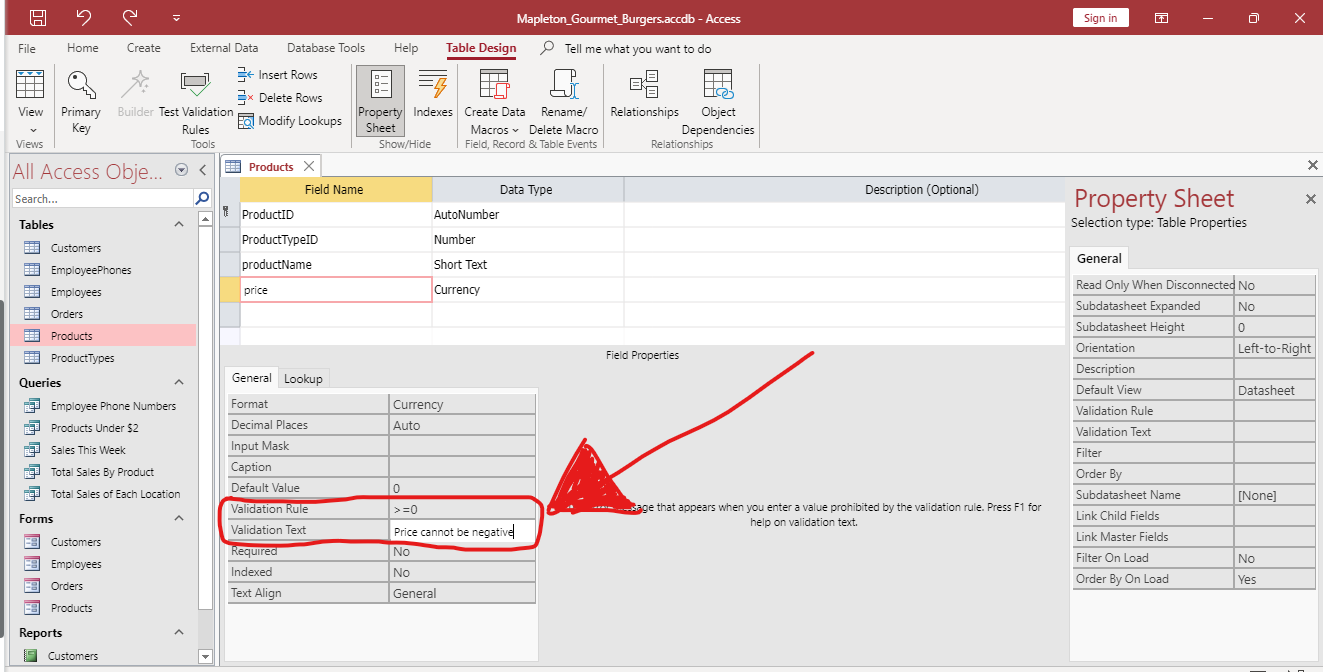1323x672 pixels.
Task: Click the ProductID field name cell
Action: point(335,215)
